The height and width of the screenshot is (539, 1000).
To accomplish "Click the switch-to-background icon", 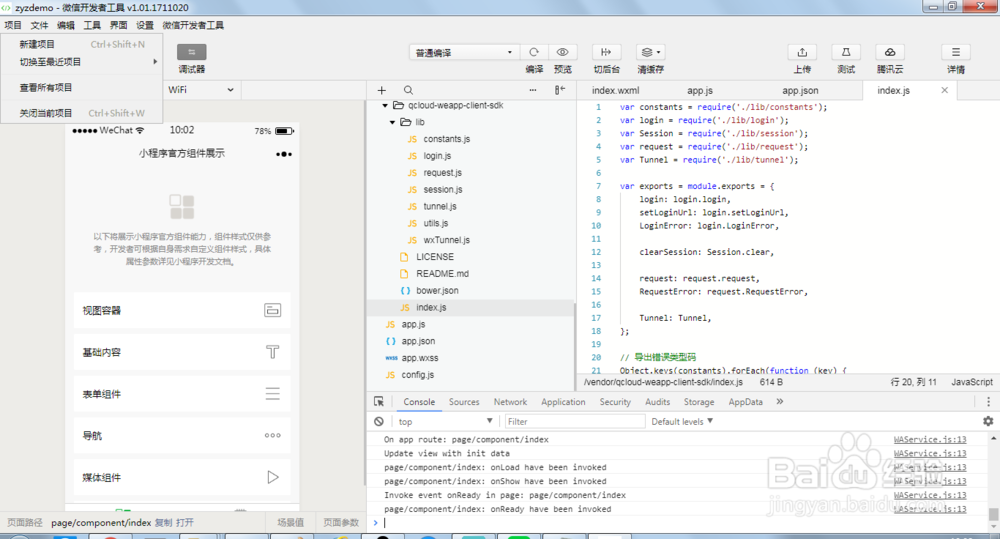I will (x=606, y=52).
